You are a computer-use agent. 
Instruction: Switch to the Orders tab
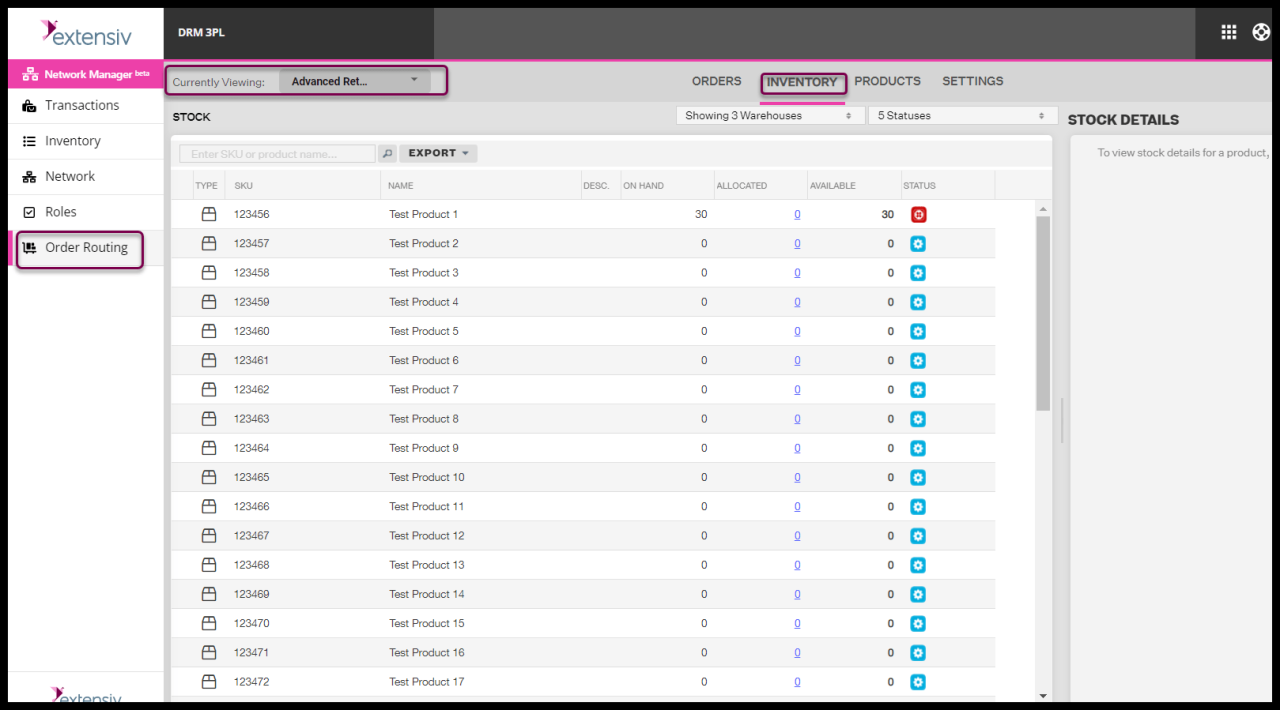click(716, 81)
